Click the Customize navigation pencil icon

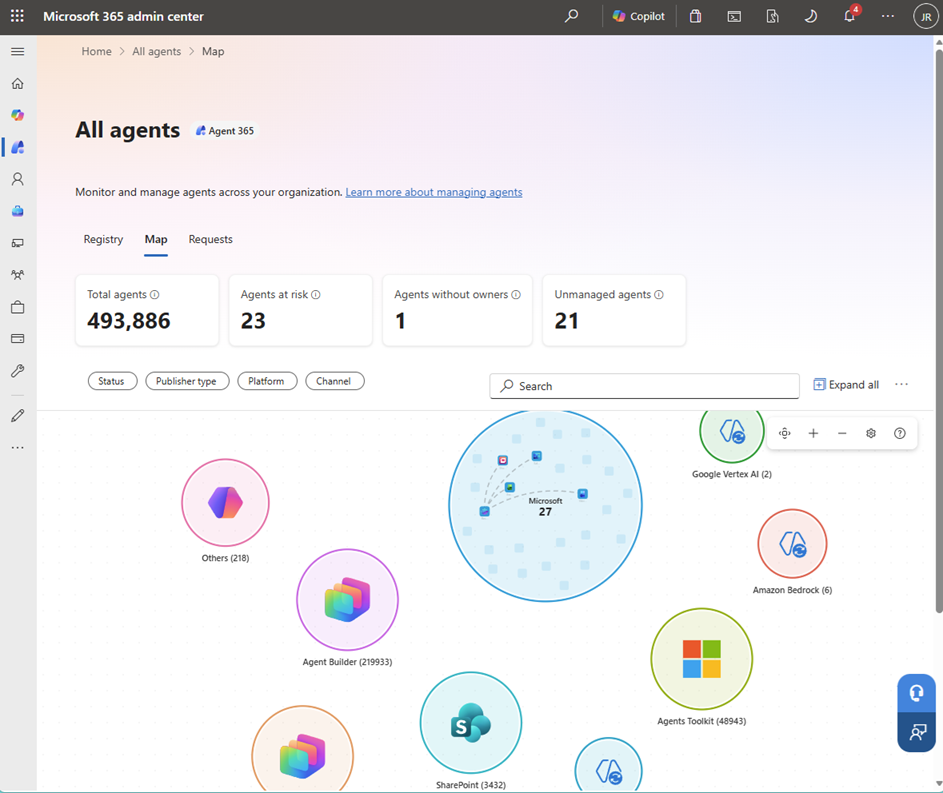18,415
